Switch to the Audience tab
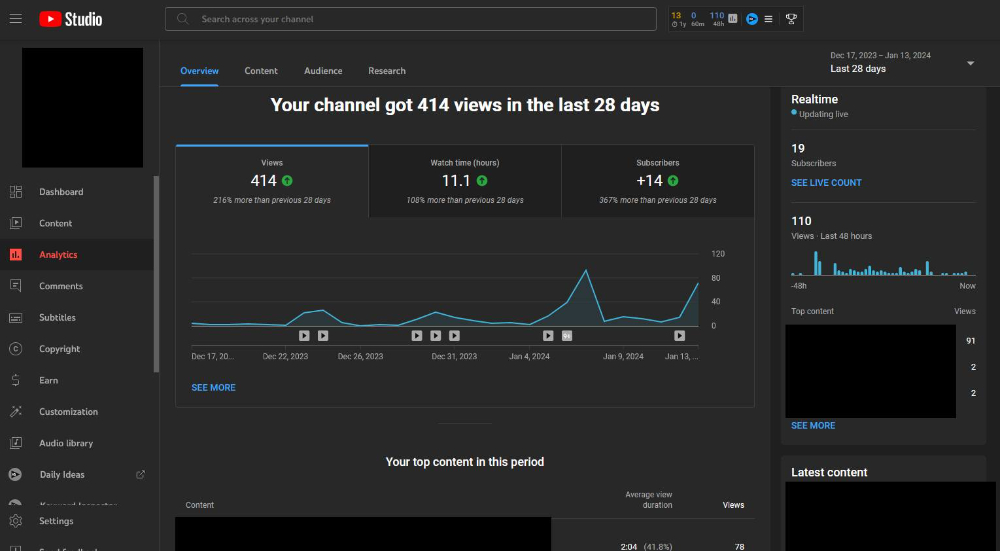1000x551 pixels. (x=323, y=71)
